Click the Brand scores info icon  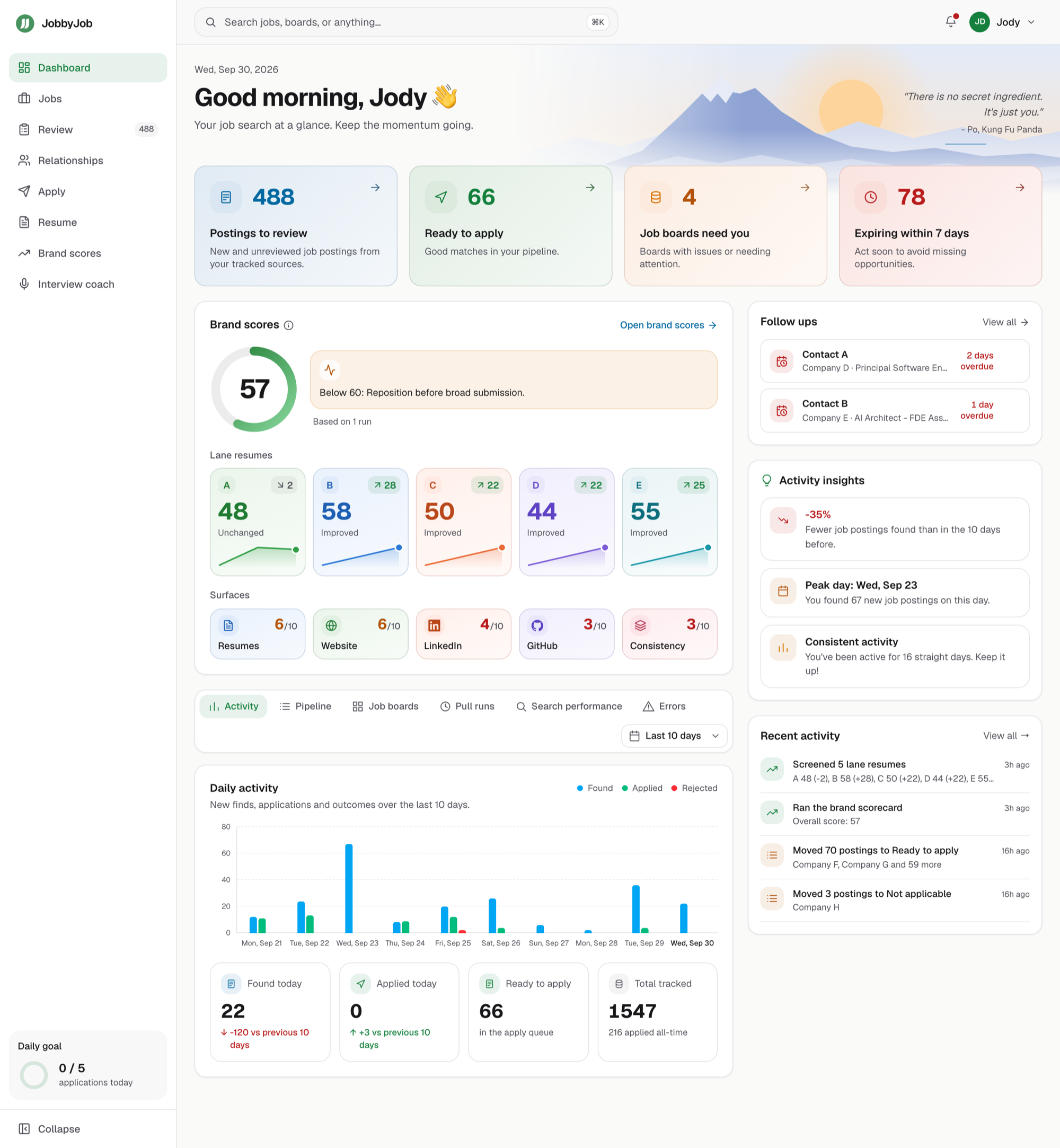click(x=289, y=325)
